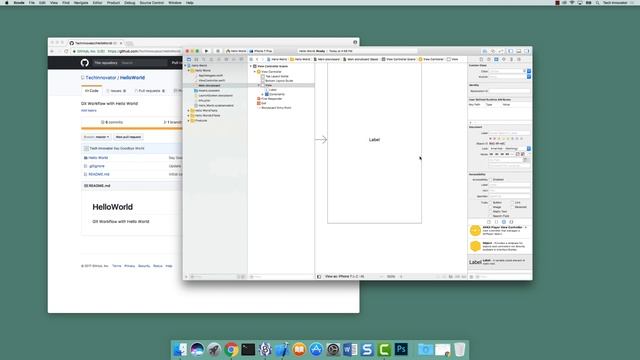The image size is (640, 360).
Task: Open the Assistant editor icon
Action: click(493, 51)
